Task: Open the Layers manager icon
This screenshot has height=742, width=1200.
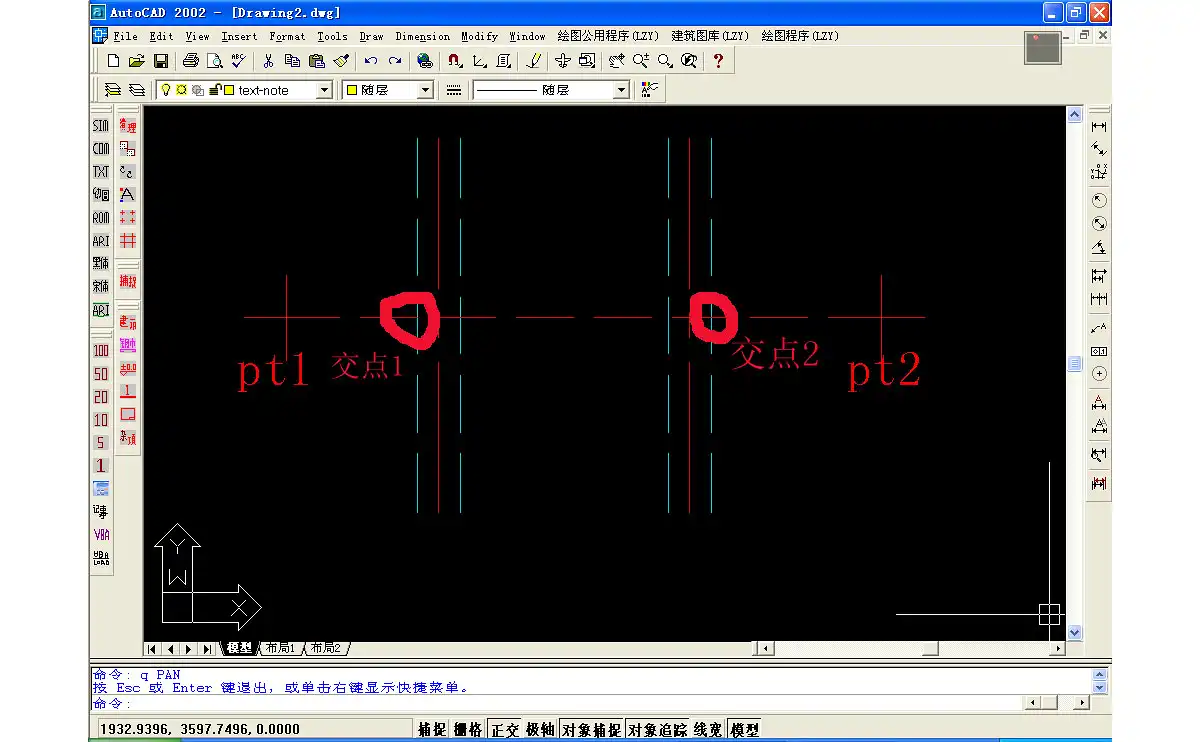Action: click(x=113, y=90)
